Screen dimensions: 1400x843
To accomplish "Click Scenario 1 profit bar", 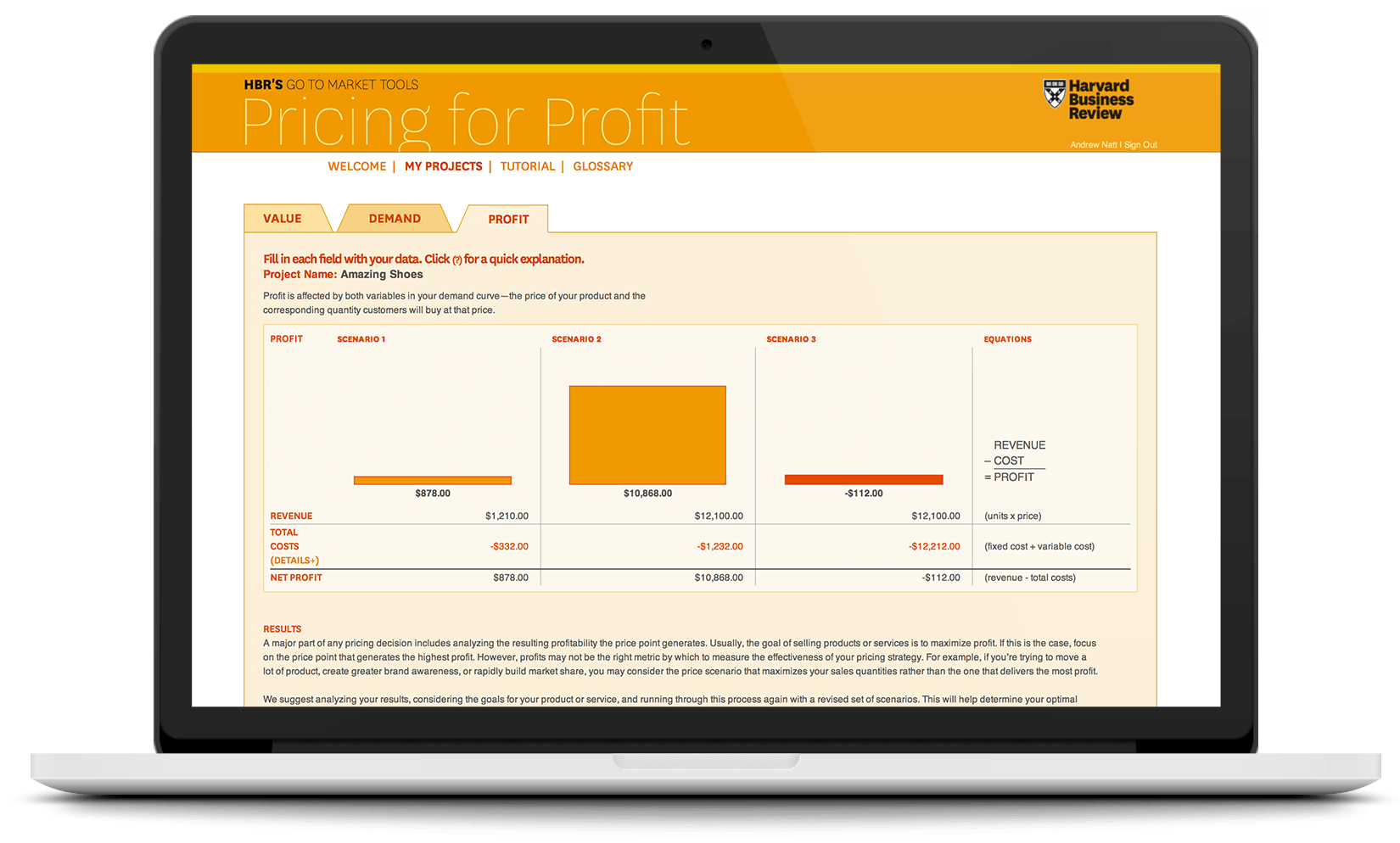I will [433, 481].
